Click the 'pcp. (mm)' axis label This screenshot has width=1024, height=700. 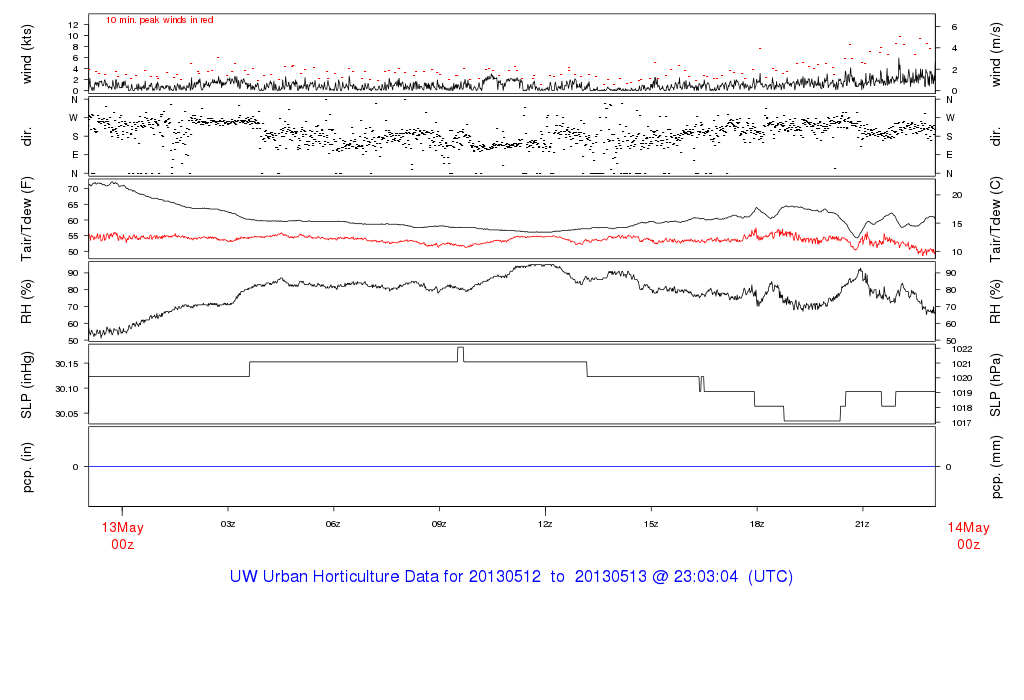[x=995, y=467]
